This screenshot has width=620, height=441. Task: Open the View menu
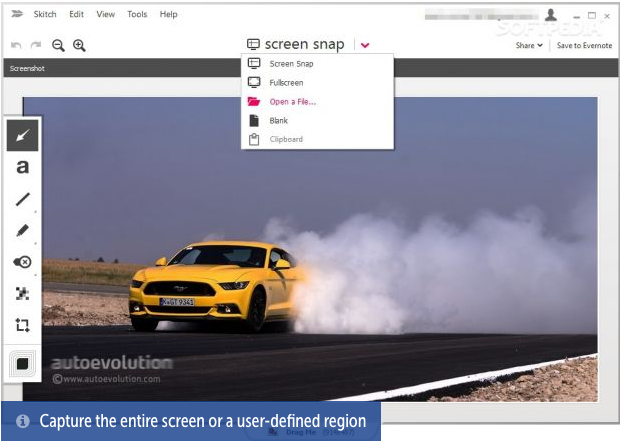tap(106, 14)
